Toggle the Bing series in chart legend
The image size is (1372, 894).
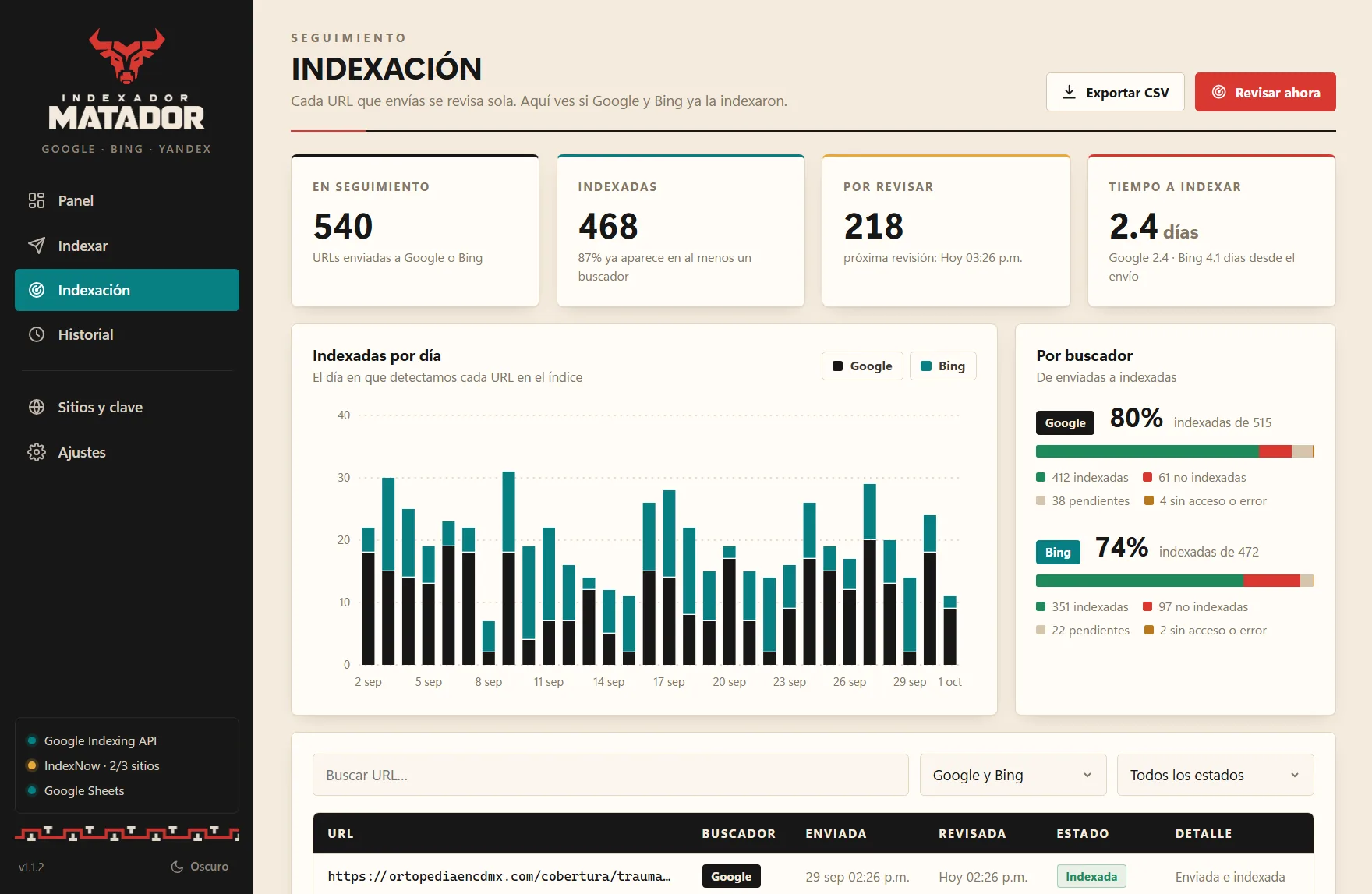pyautogui.click(x=943, y=366)
